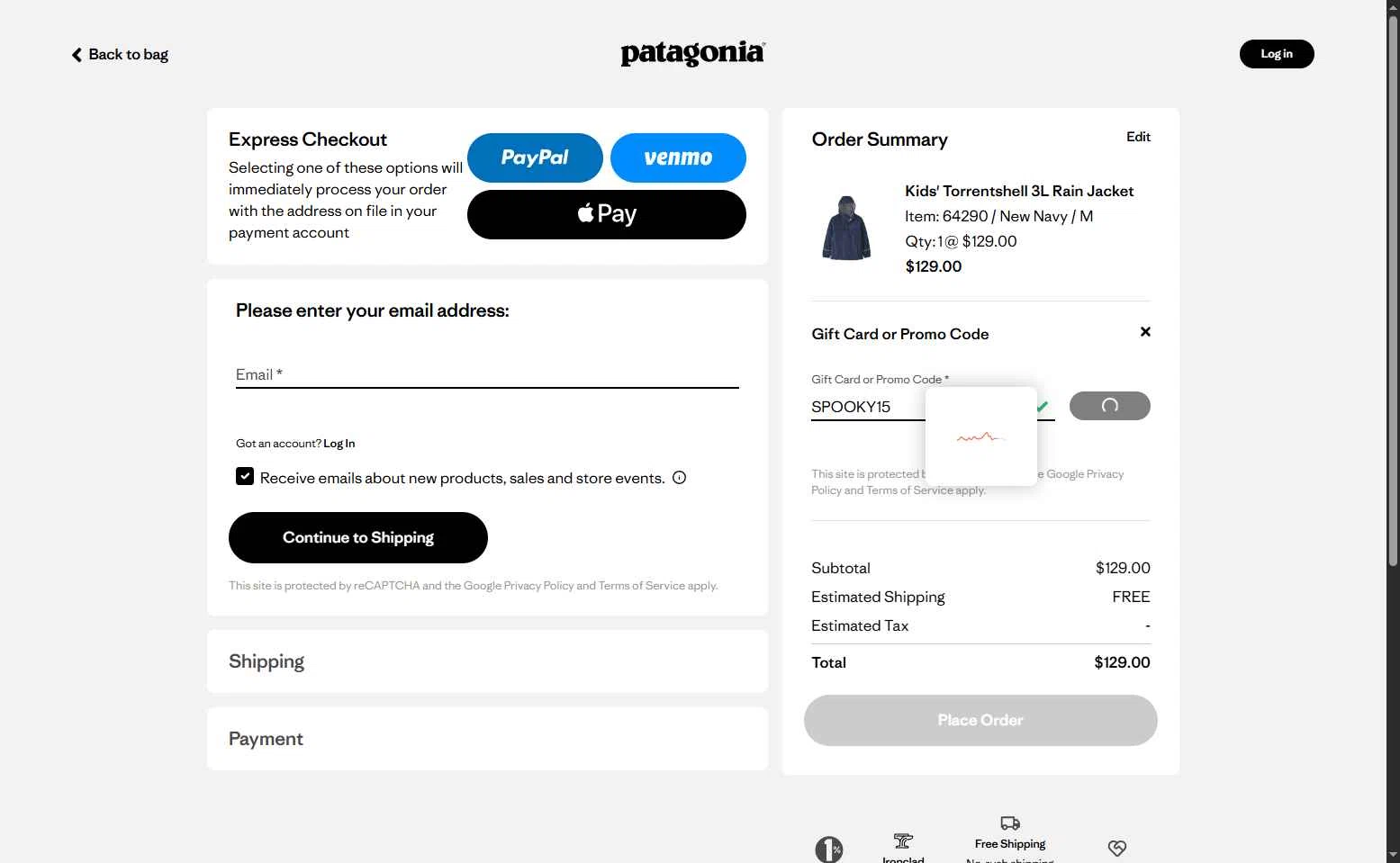Click the Ironclad Guarantee anvil icon
Viewport: 1400px width, 863px height.
tap(903, 841)
